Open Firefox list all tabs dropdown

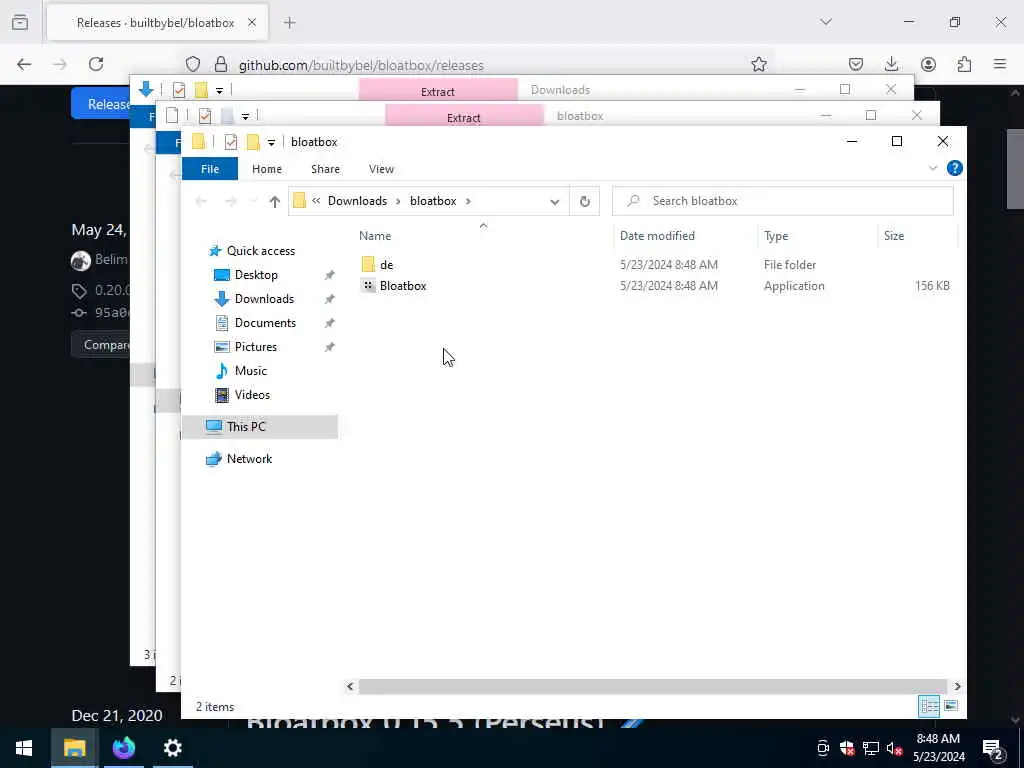(x=825, y=22)
